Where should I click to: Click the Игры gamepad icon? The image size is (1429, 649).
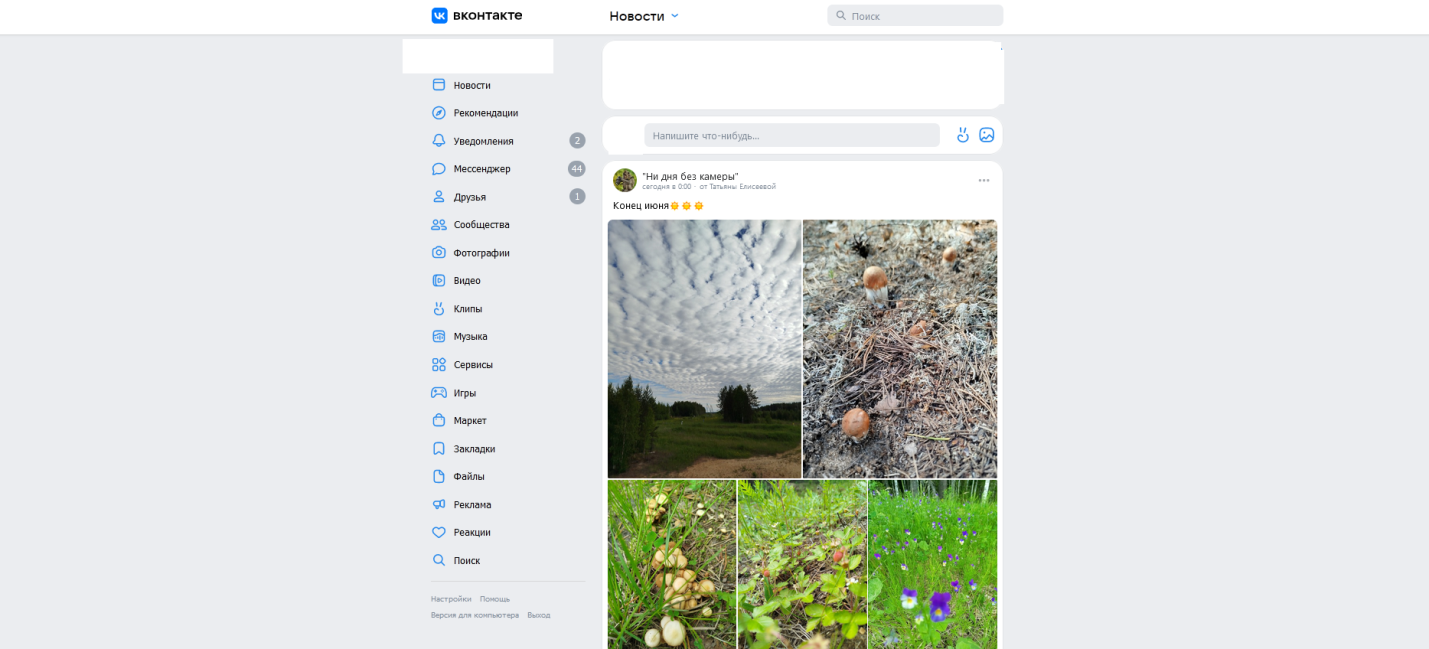tap(438, 393)
